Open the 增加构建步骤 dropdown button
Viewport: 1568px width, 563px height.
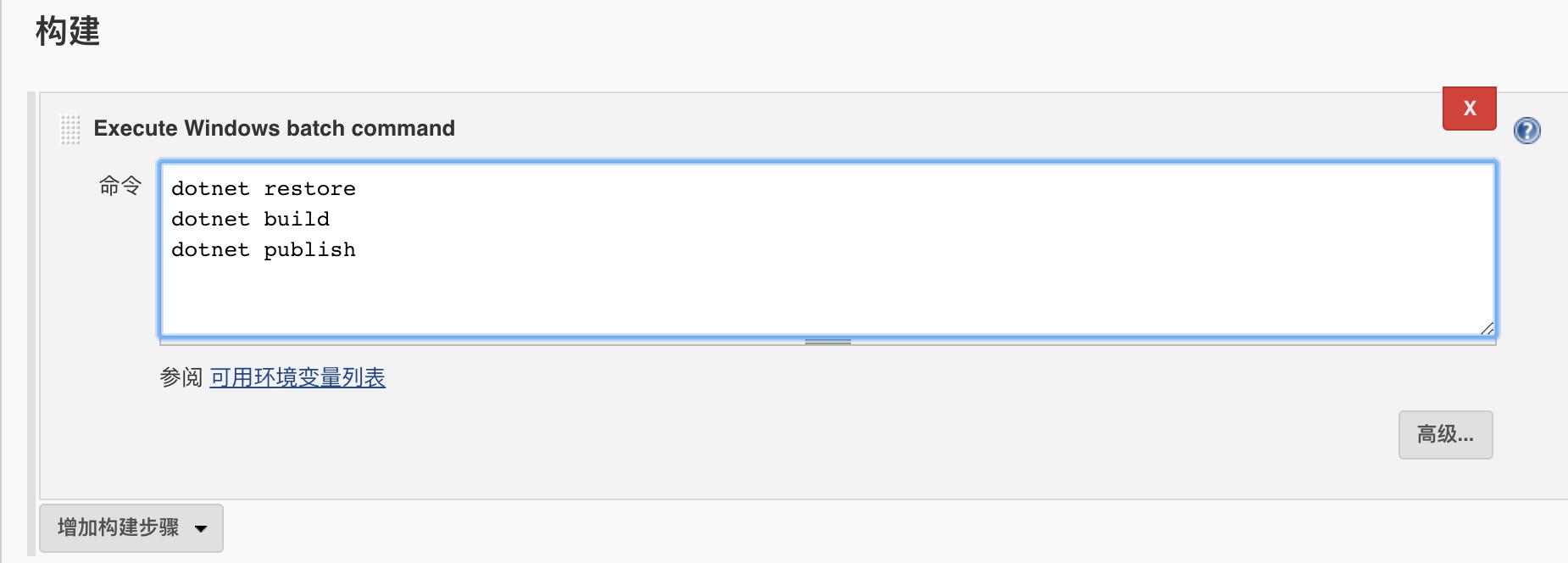point(119,527)
